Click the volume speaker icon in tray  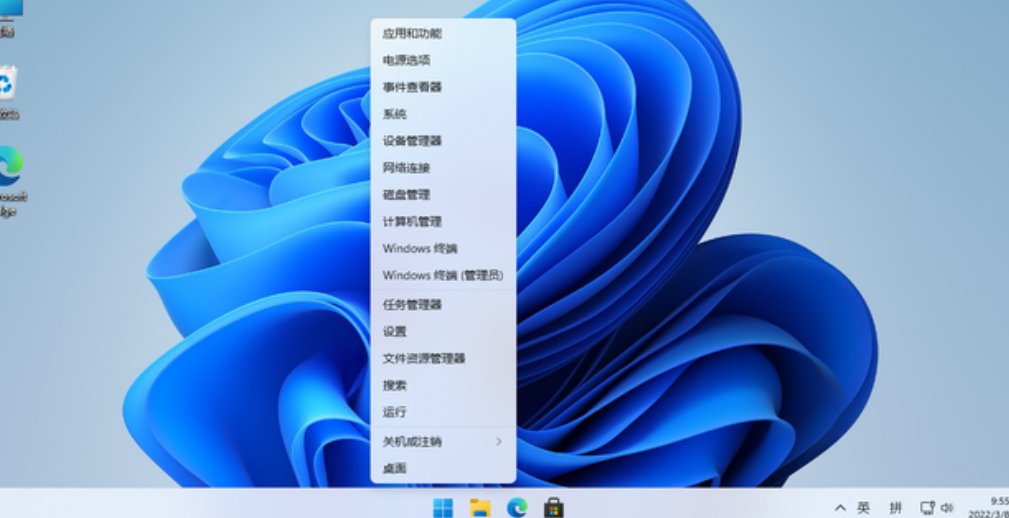(948, 508)
